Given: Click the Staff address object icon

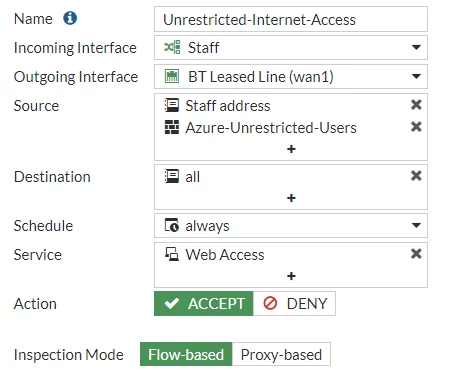Looking at the screenshot, I should (x=172, y=105).
